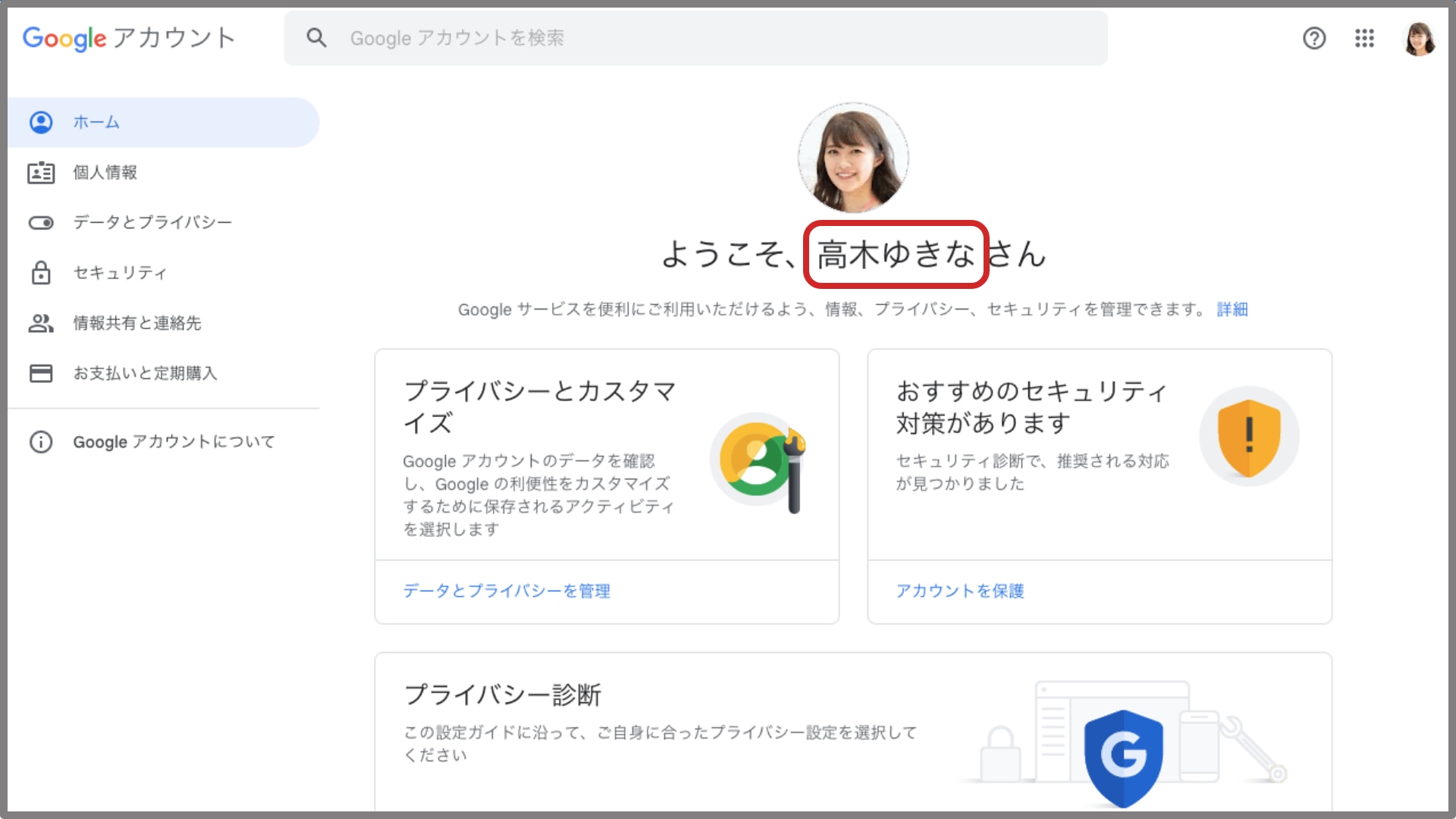The width and height of the screenshot is (1456, 819).
Task: Click the セキュリティ診断で、推奨される対応が見つかりました description
Action: (1032, 472)
